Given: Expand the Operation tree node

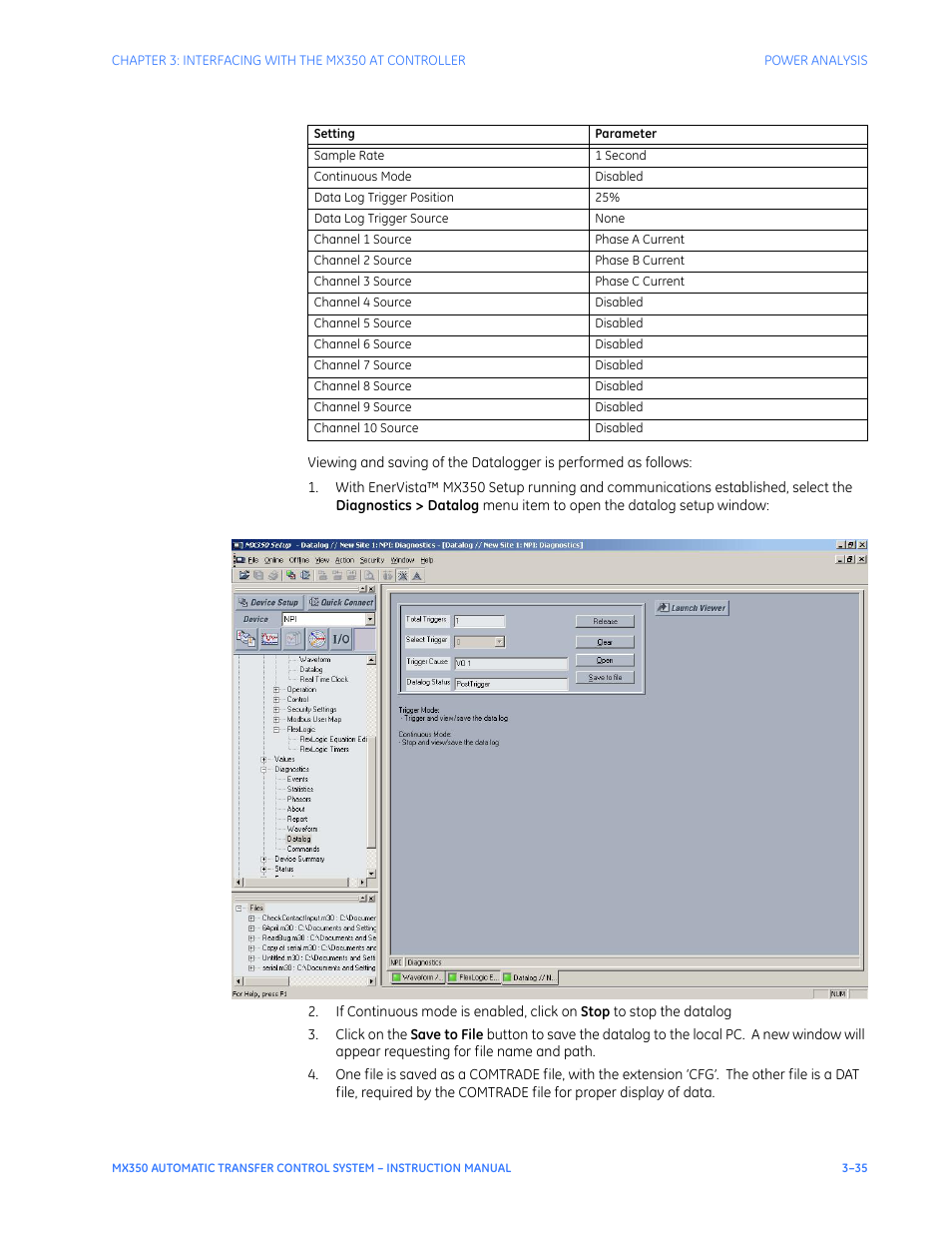Looking at the screenshot, I should point(276,690).
